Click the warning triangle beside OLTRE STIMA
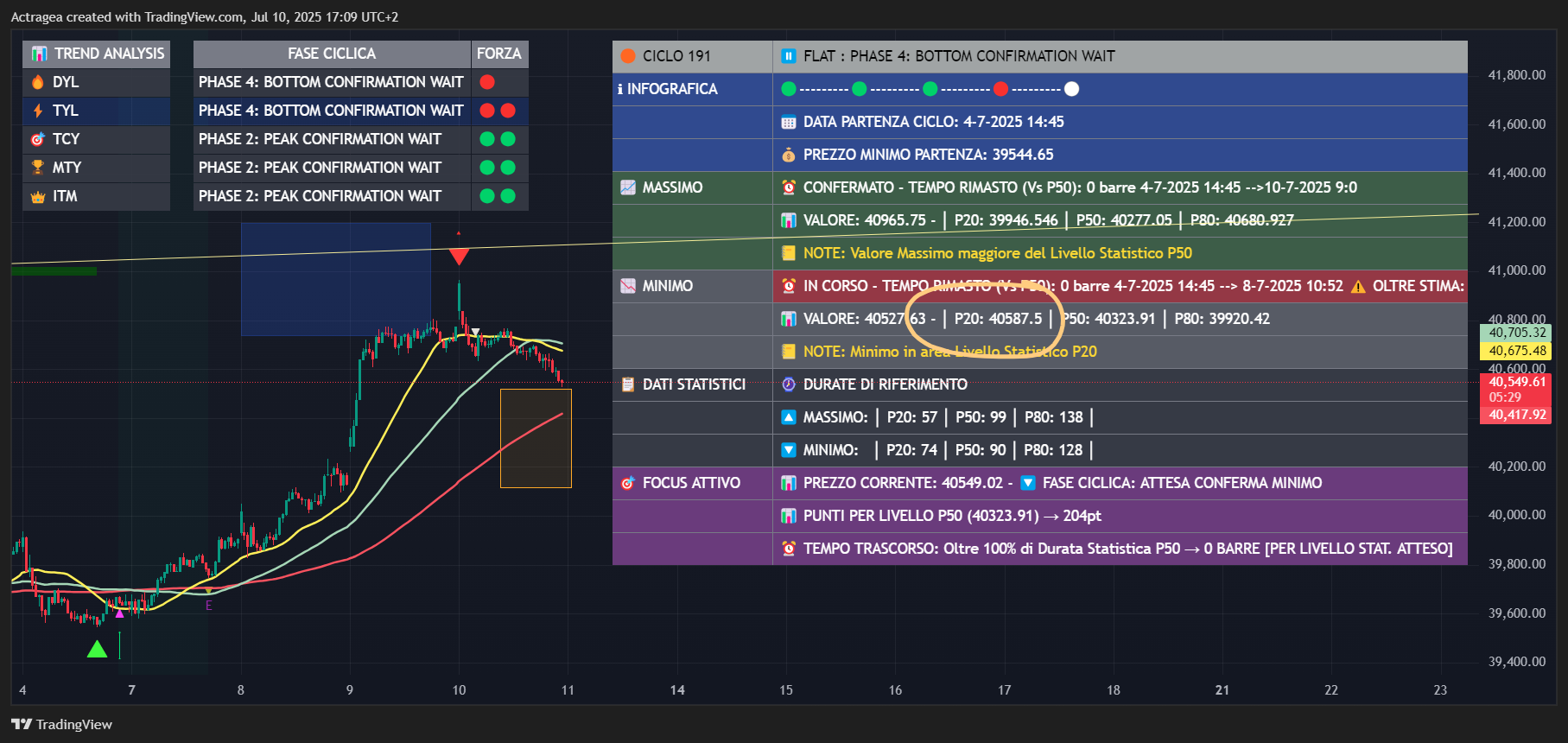Image resolution: width=1568 pixels, height=743 pixels. point(1358,286)
